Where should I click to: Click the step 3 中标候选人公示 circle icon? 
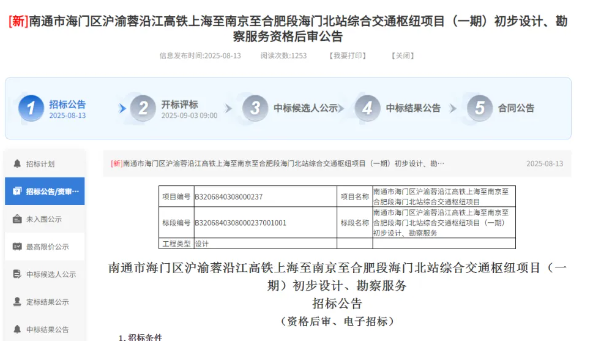[x=255, y=108]
